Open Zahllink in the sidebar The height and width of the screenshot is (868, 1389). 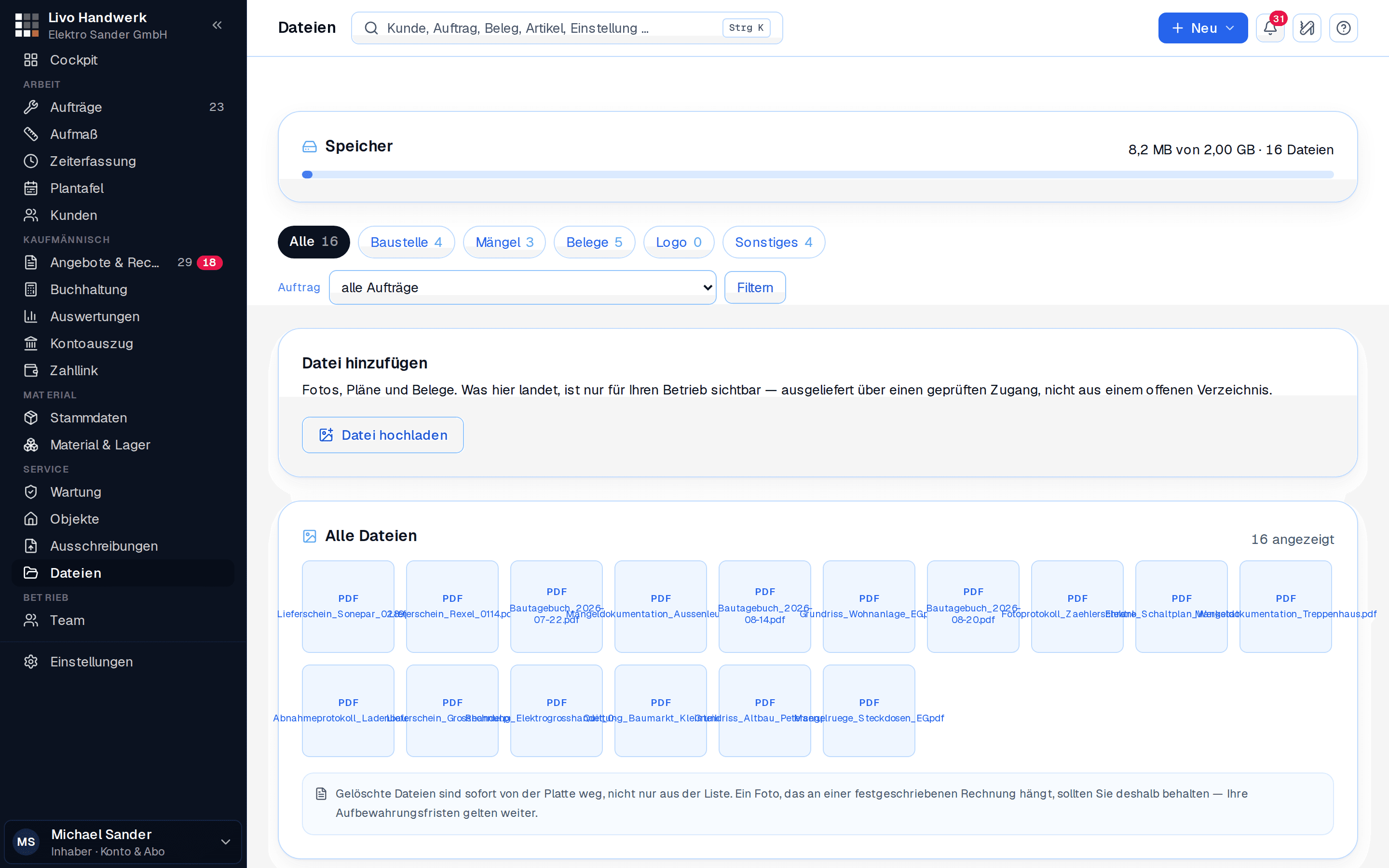123,370
